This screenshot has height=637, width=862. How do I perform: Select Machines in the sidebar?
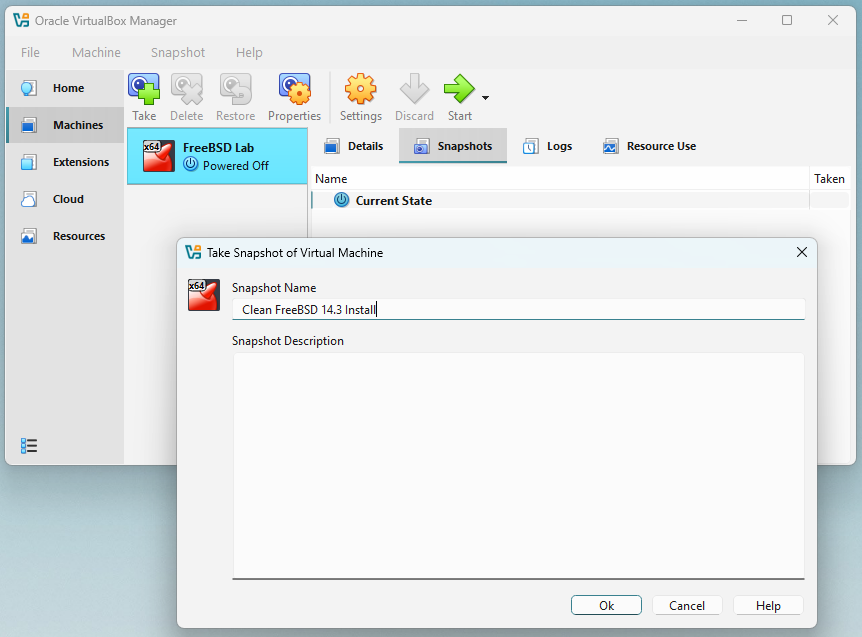pyautogui.click(x=65, y=125)
